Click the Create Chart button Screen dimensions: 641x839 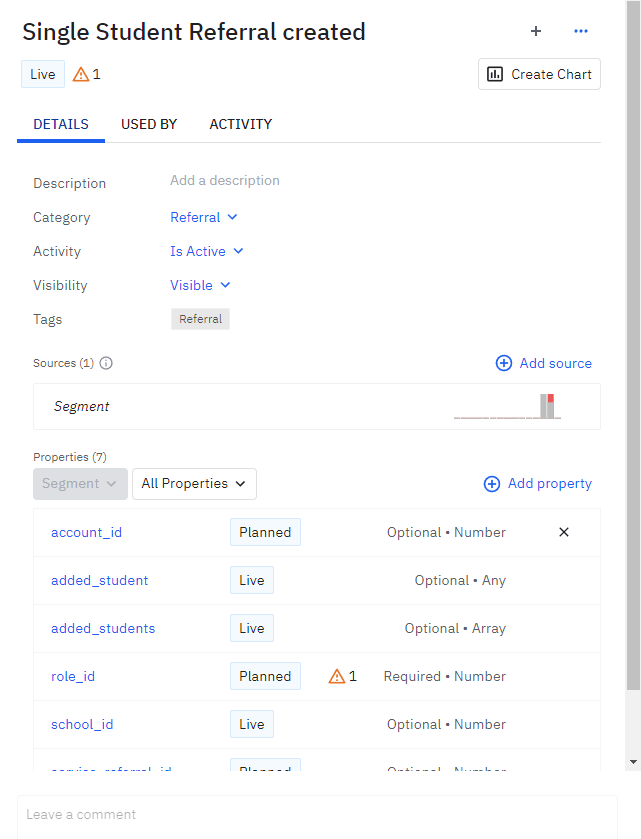[x=539, y=74]
